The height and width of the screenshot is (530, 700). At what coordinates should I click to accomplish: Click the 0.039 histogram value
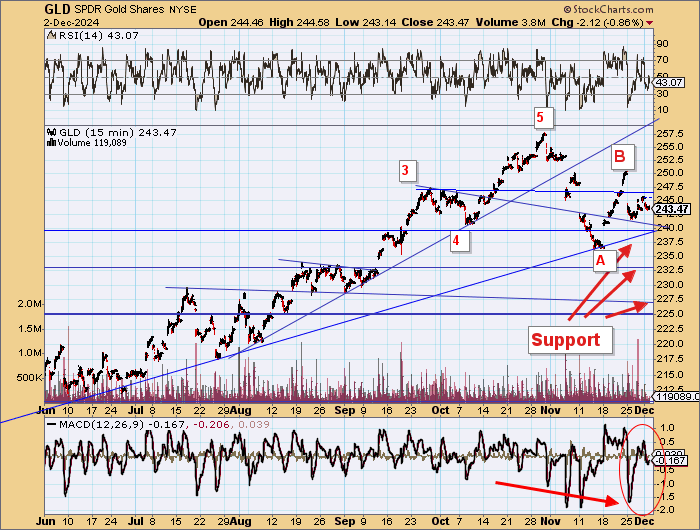tap(254, 424)
